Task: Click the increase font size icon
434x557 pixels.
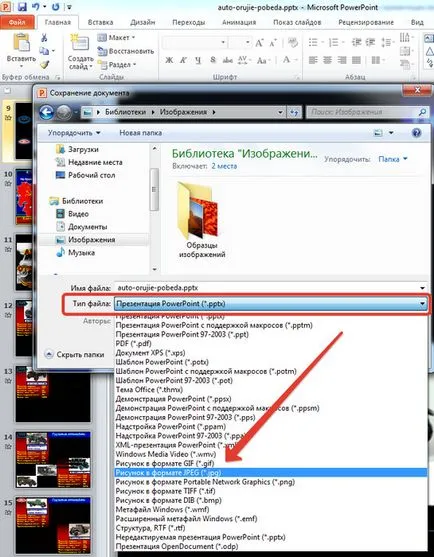Action: pyautogui.click(x=259, y=43)
